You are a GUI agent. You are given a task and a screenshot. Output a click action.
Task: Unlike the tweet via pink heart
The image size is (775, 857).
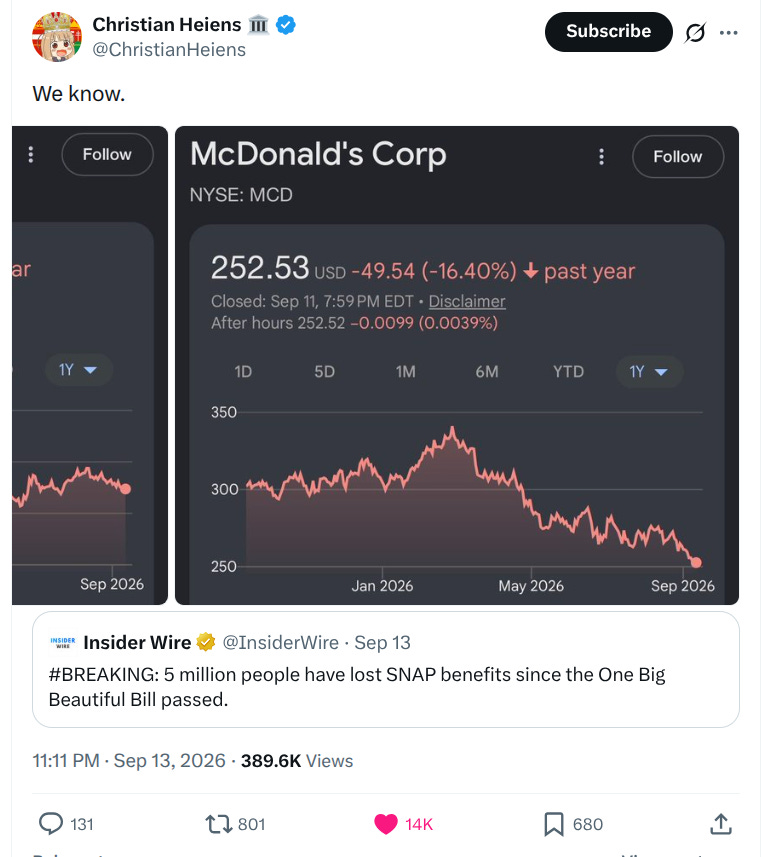click(386, 824)
